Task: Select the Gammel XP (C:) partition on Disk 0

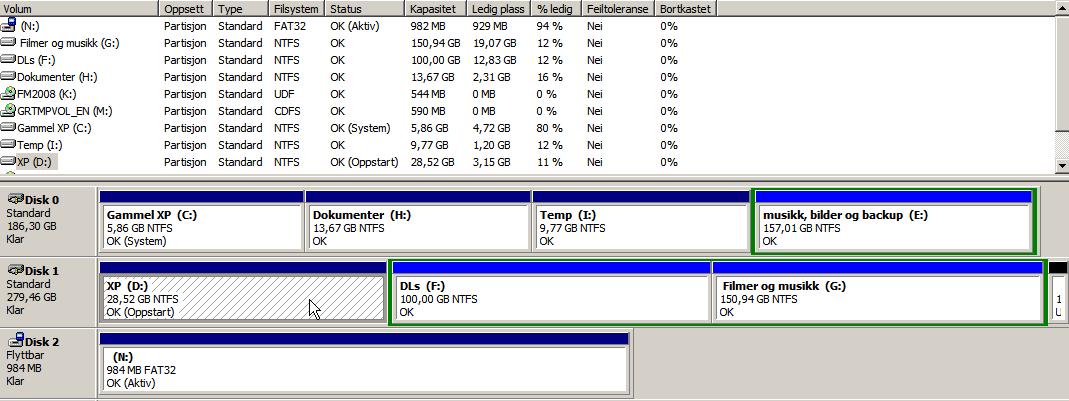Action: pos(201,222)
